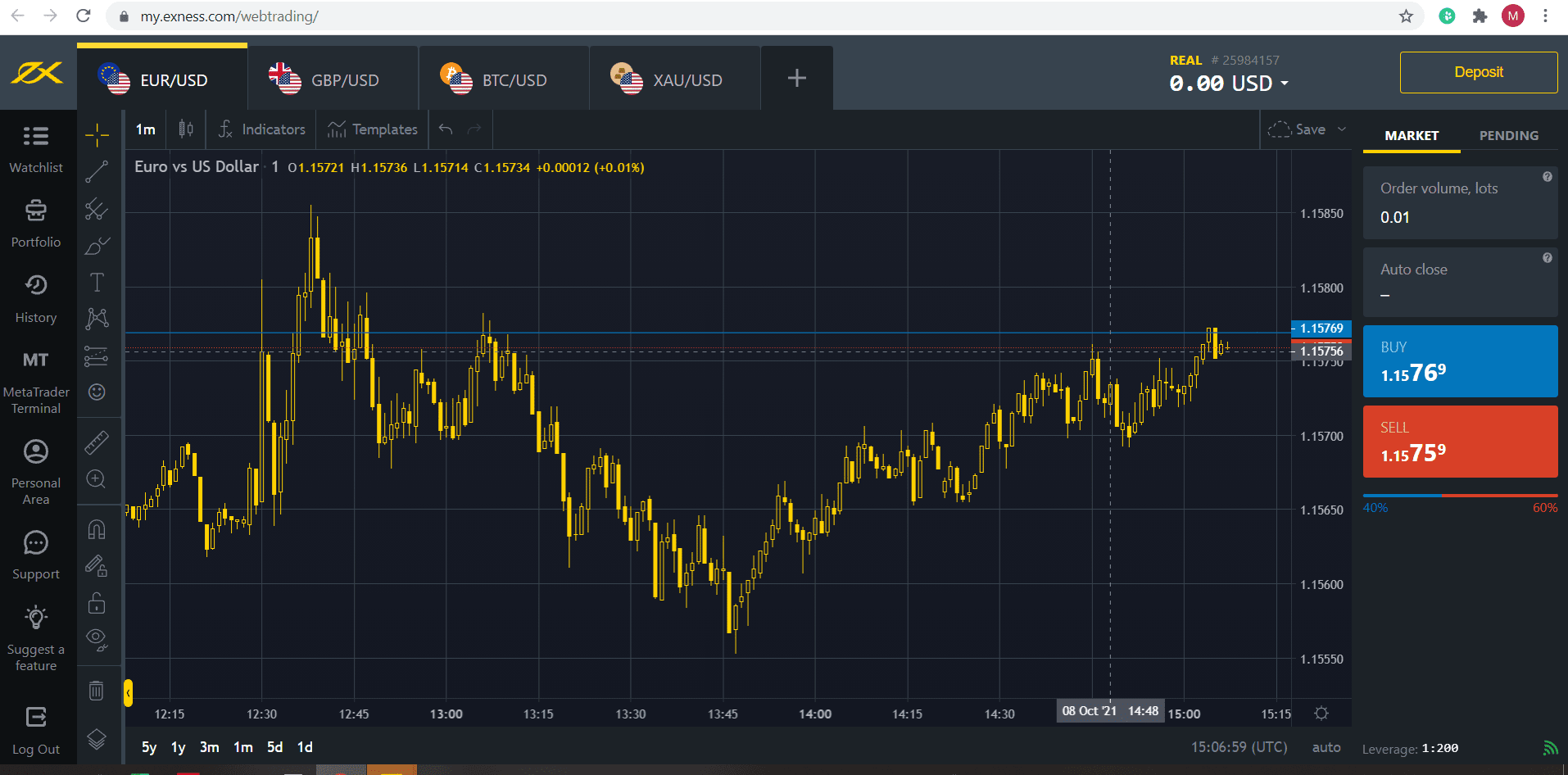Switch to the GBP/USD chart tab
This screenshot has height=775, width=1568.
point(332,79)
